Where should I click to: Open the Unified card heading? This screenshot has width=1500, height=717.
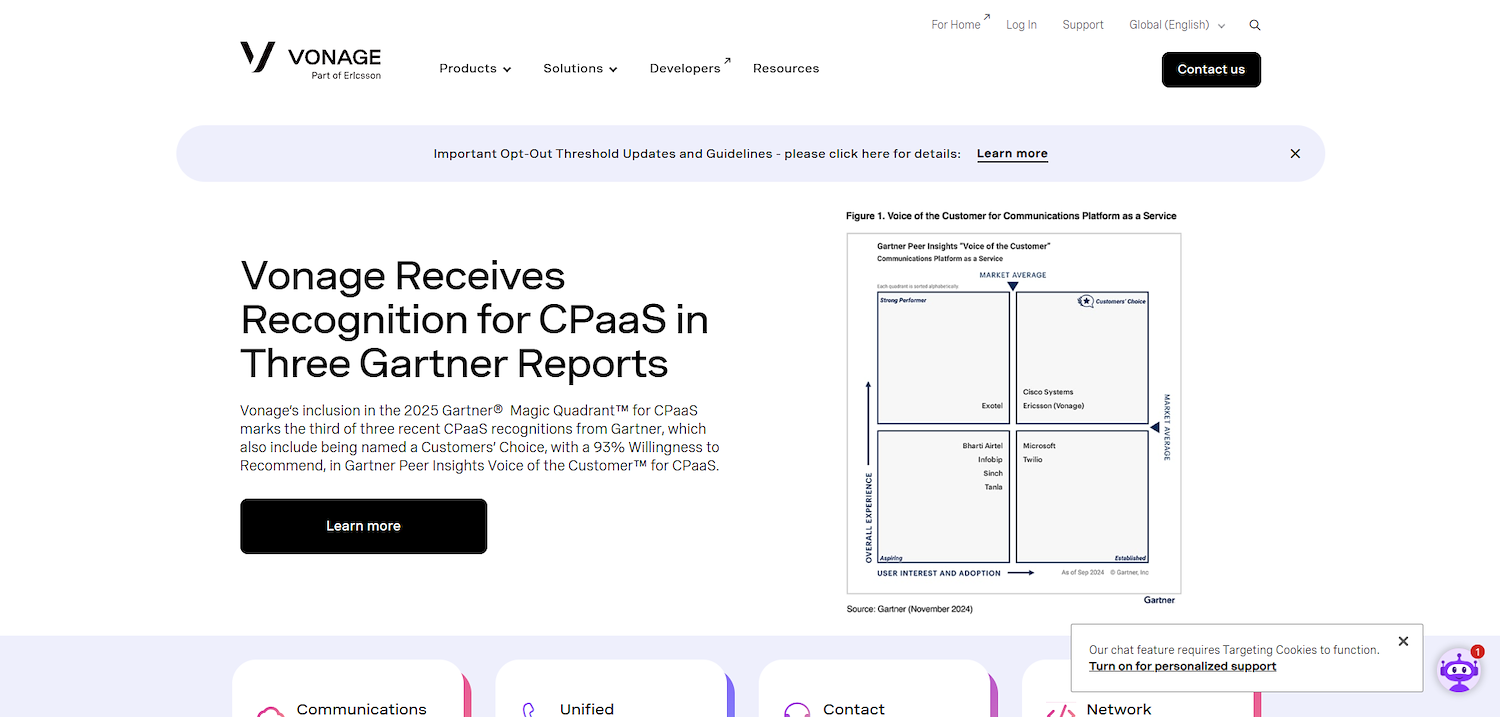587,709
